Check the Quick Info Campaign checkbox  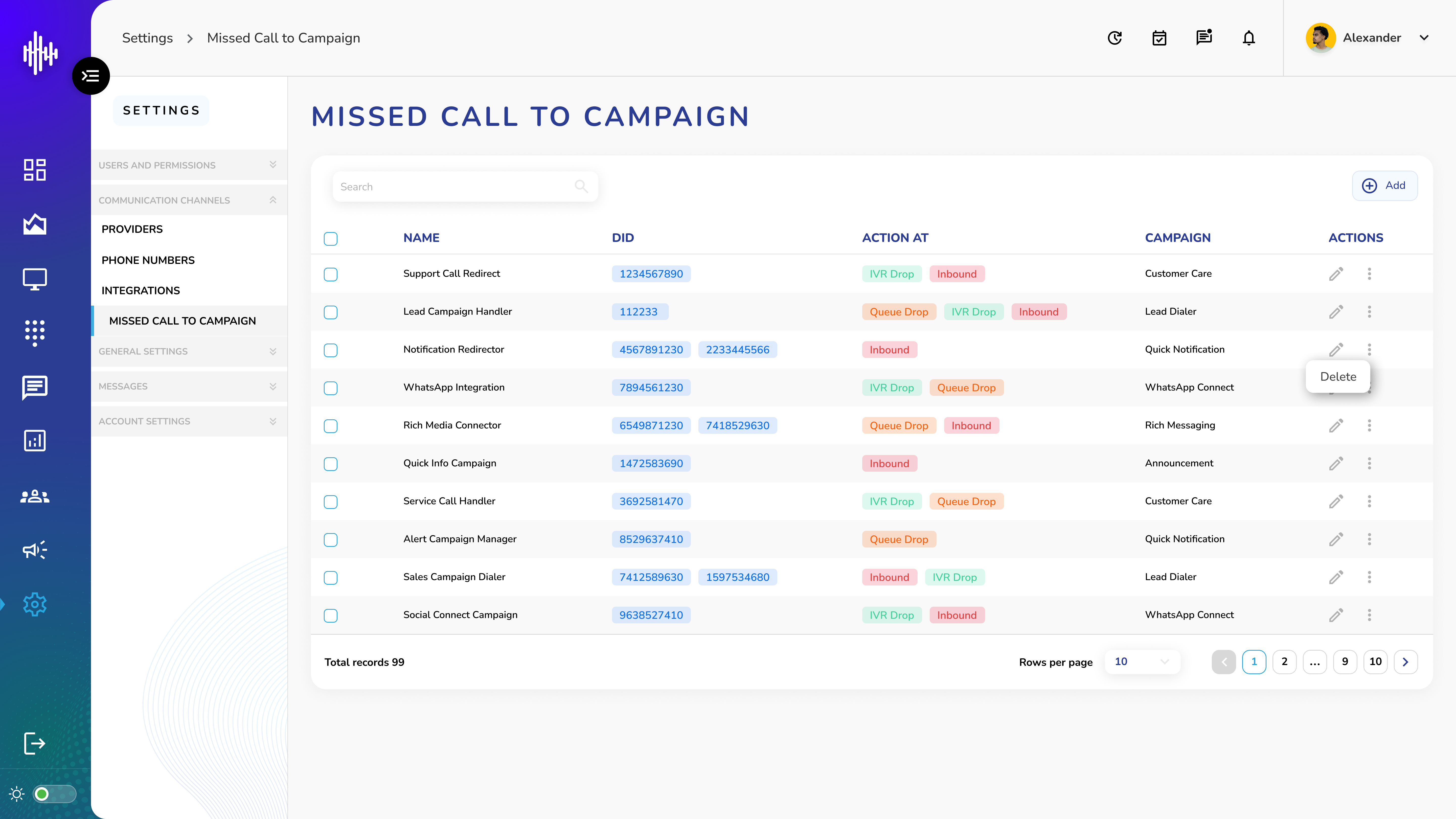pos(331,464)
